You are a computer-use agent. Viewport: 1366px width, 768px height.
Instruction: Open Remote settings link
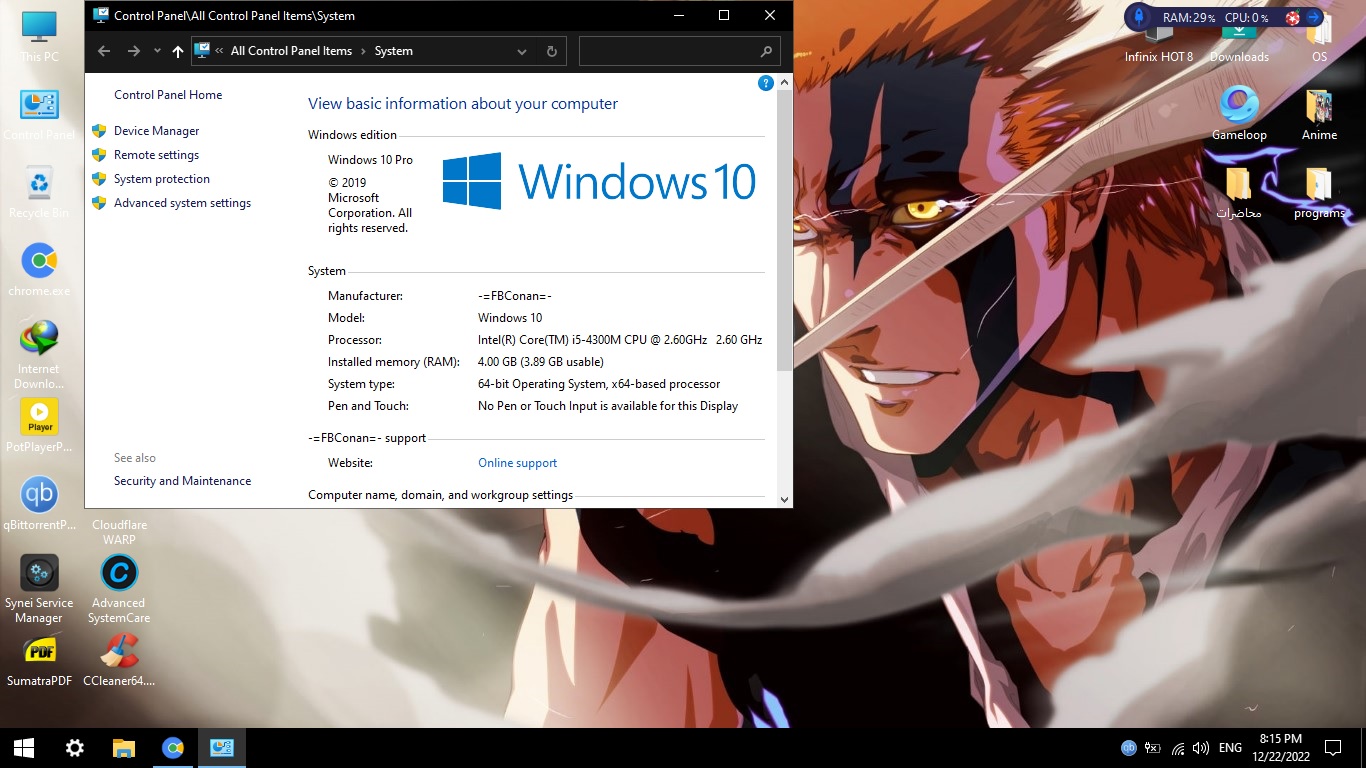coord(156,155)
